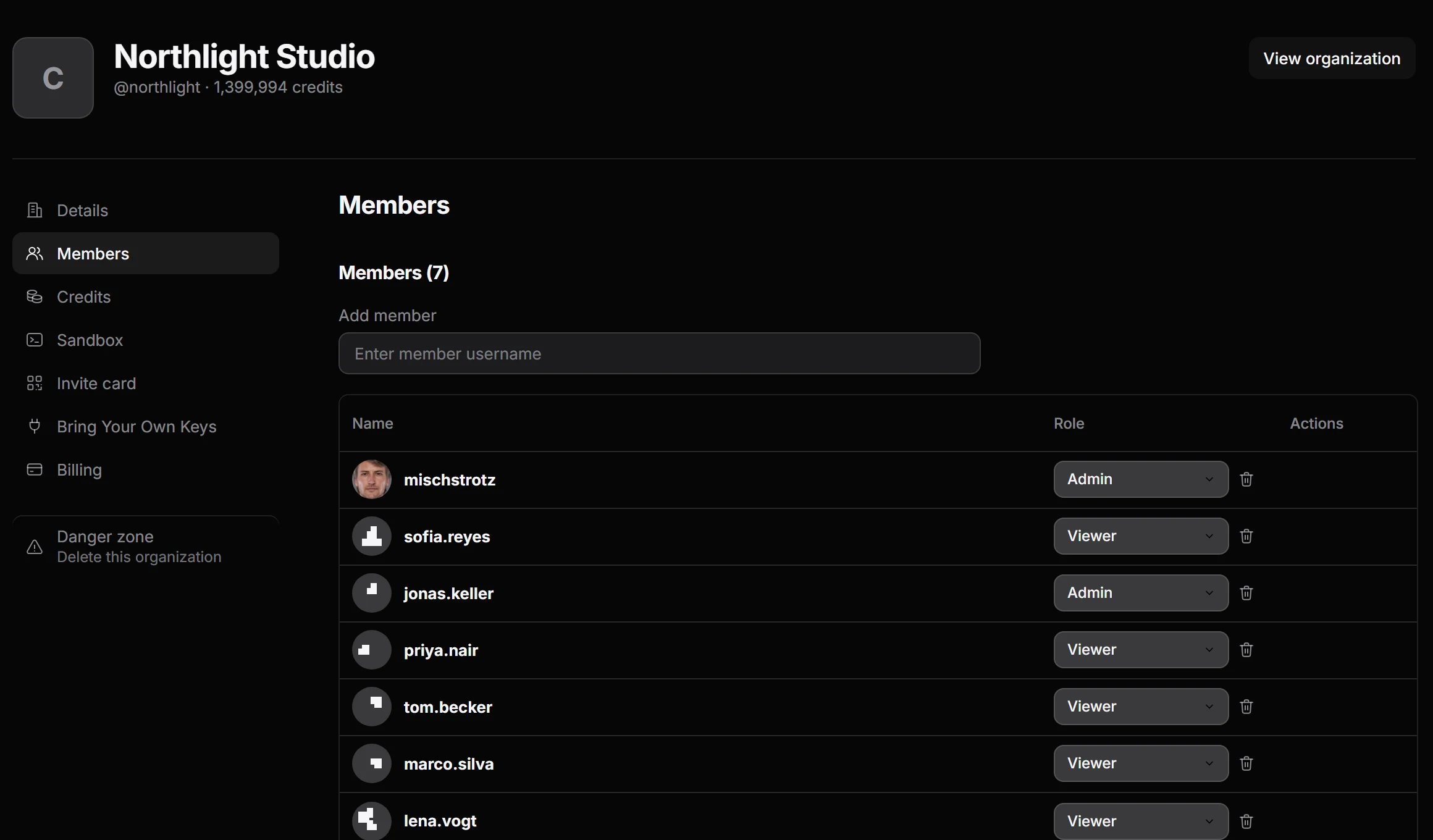
Task: Expand priya.nair role dropdown
Action: tap(1141, 650)
